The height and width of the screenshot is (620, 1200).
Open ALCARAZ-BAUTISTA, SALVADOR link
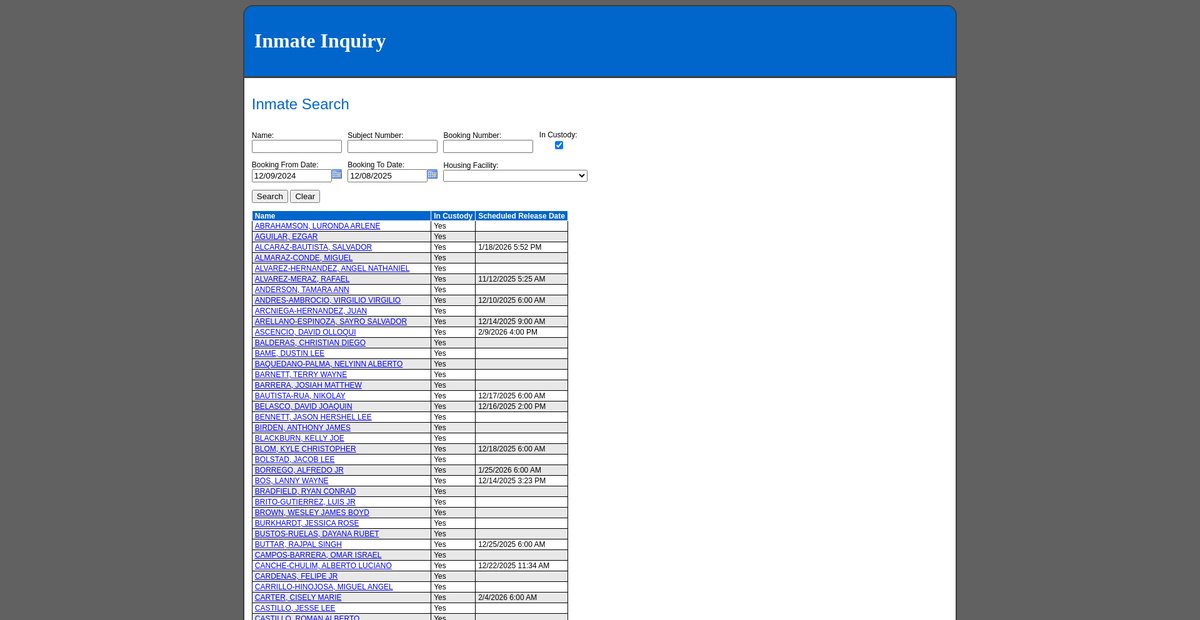coord(313,247)
